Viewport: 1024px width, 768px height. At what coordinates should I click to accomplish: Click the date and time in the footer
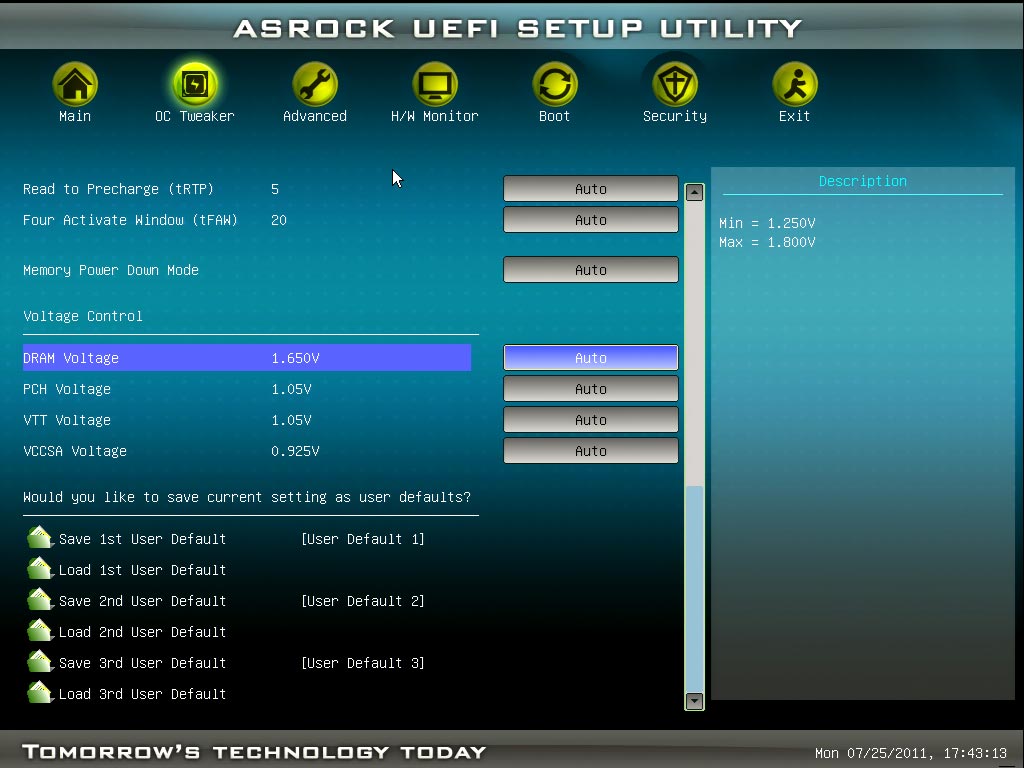click(x=911, y=753)
